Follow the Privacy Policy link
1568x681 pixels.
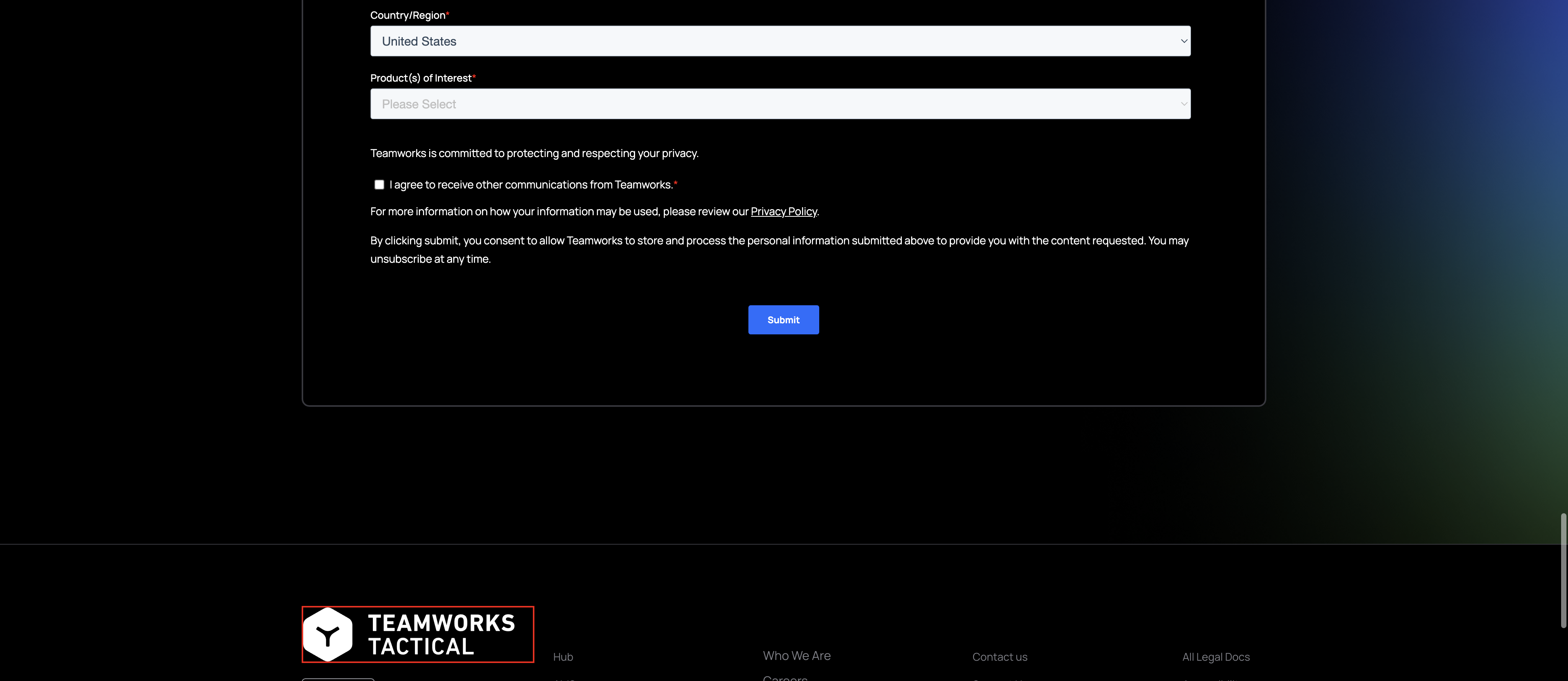point(783,211)
